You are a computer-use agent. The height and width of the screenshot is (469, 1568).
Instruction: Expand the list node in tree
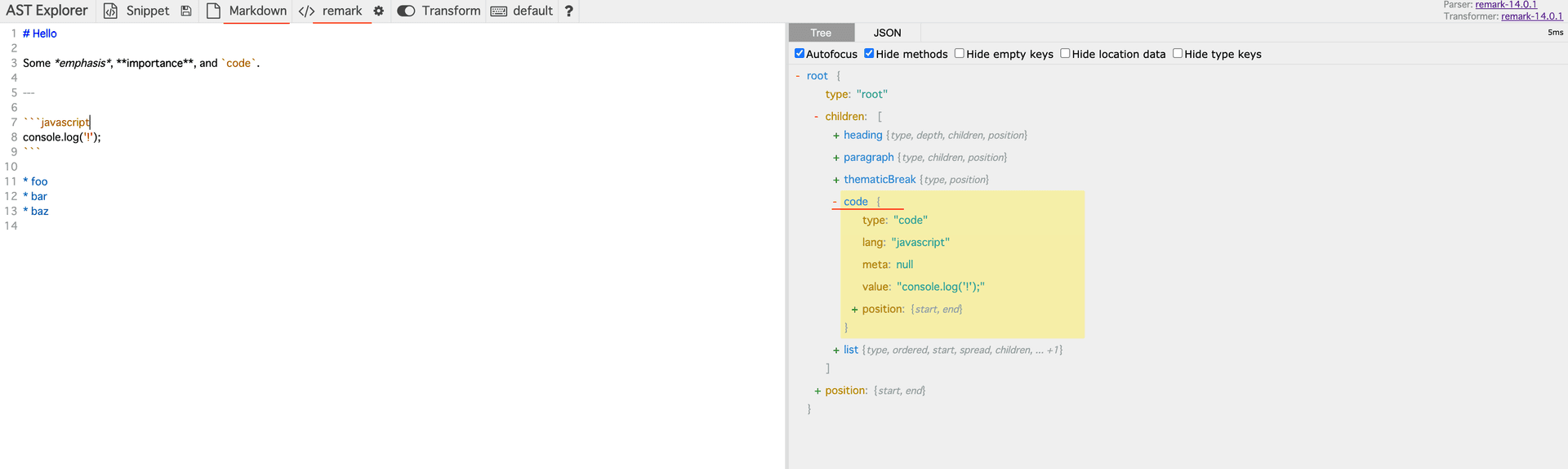[x=836, y=351]
